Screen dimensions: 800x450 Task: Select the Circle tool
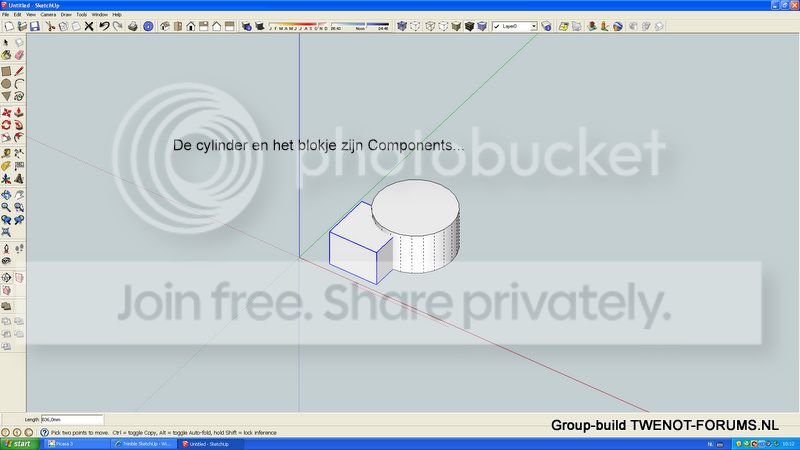(6, 84)
